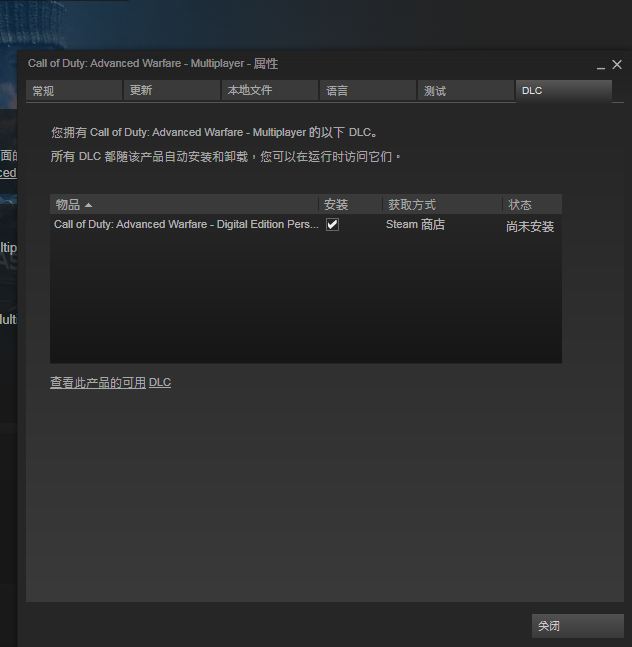Image resolution: width=632 pixels, height=647 pixels.
Task: Click the 关闭 button
Action: click(x=578, y=626)
